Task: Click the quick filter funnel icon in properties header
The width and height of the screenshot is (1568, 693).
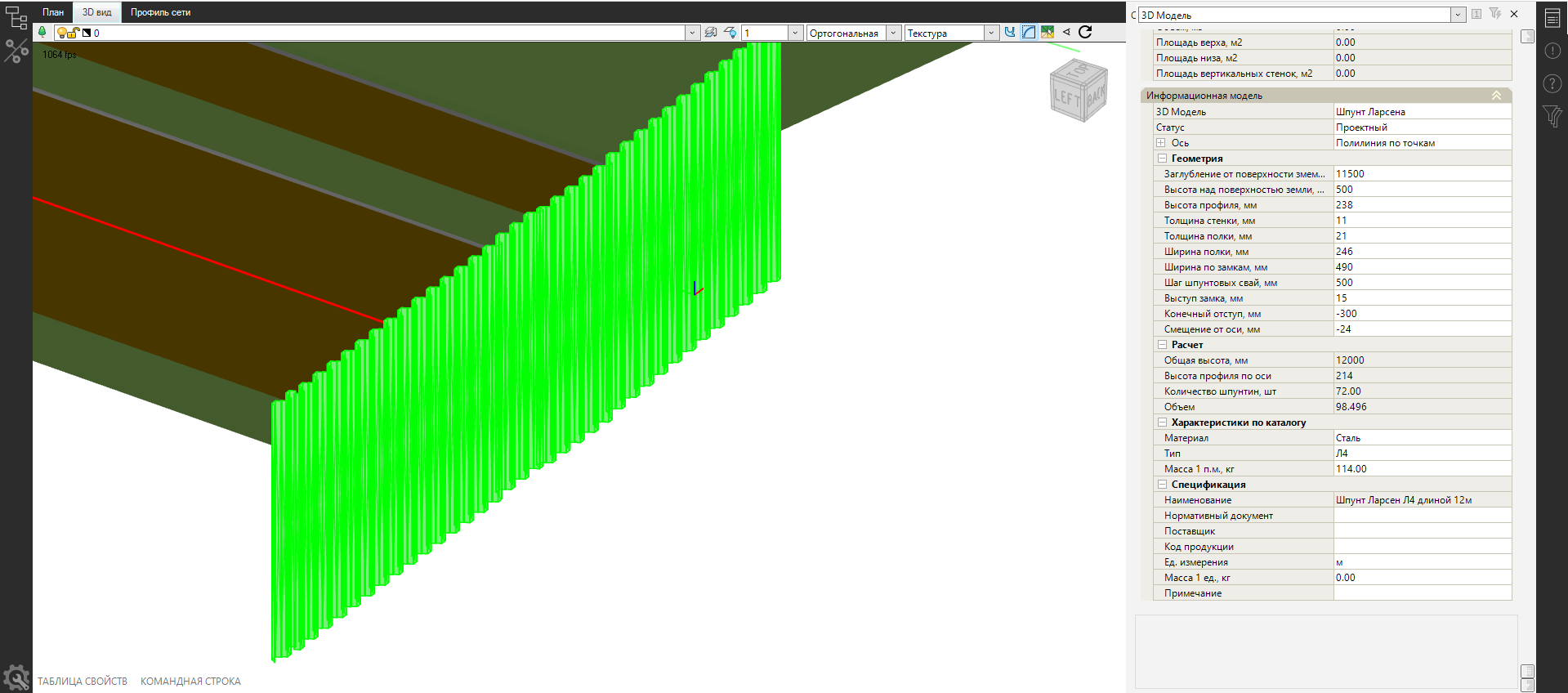Action: click(1494, 14)
